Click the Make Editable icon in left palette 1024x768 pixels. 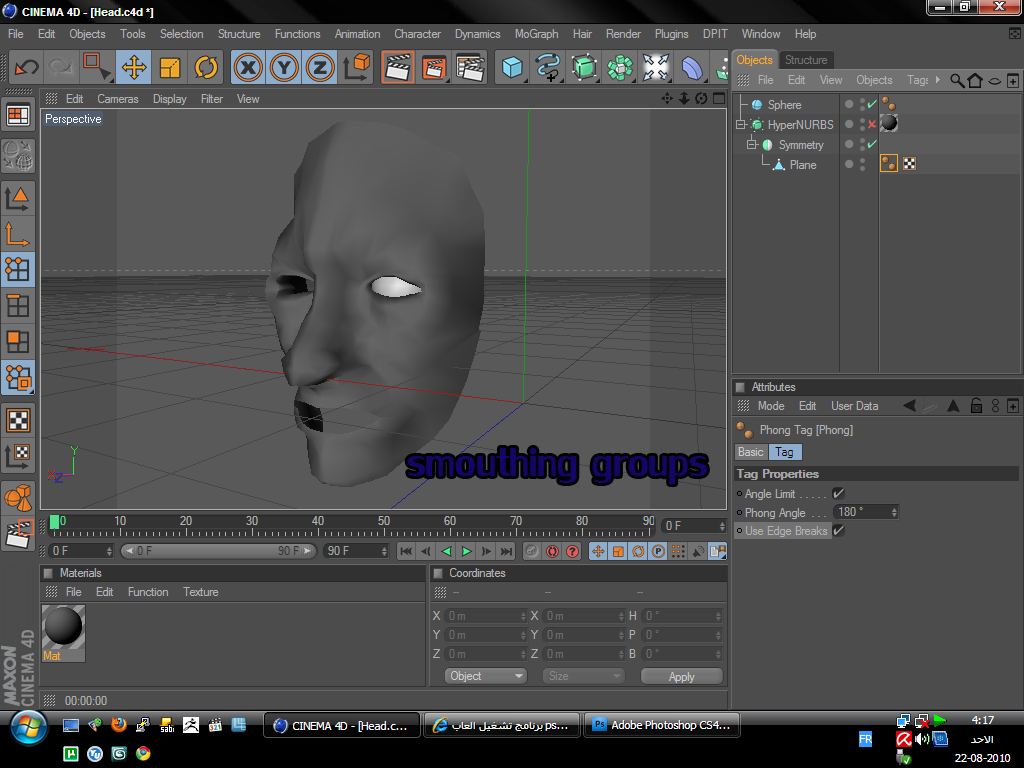coord(18,155)
